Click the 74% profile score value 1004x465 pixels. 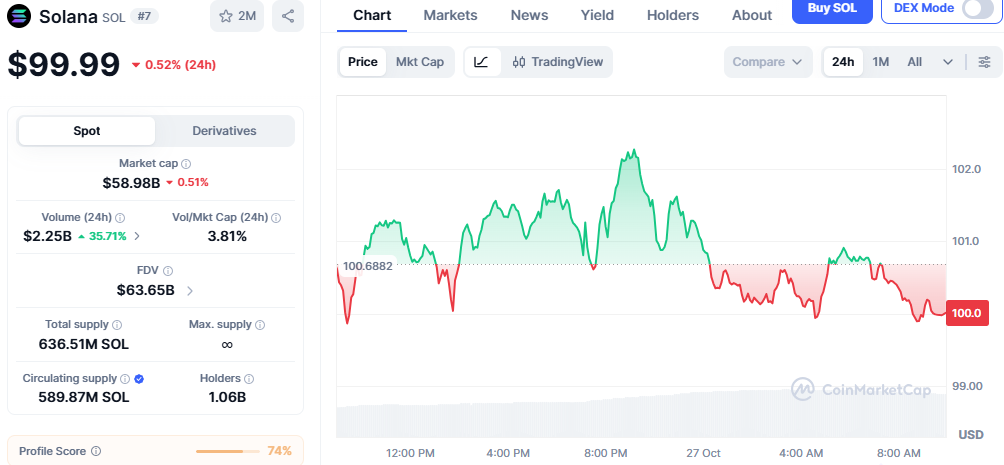[279, 452]
